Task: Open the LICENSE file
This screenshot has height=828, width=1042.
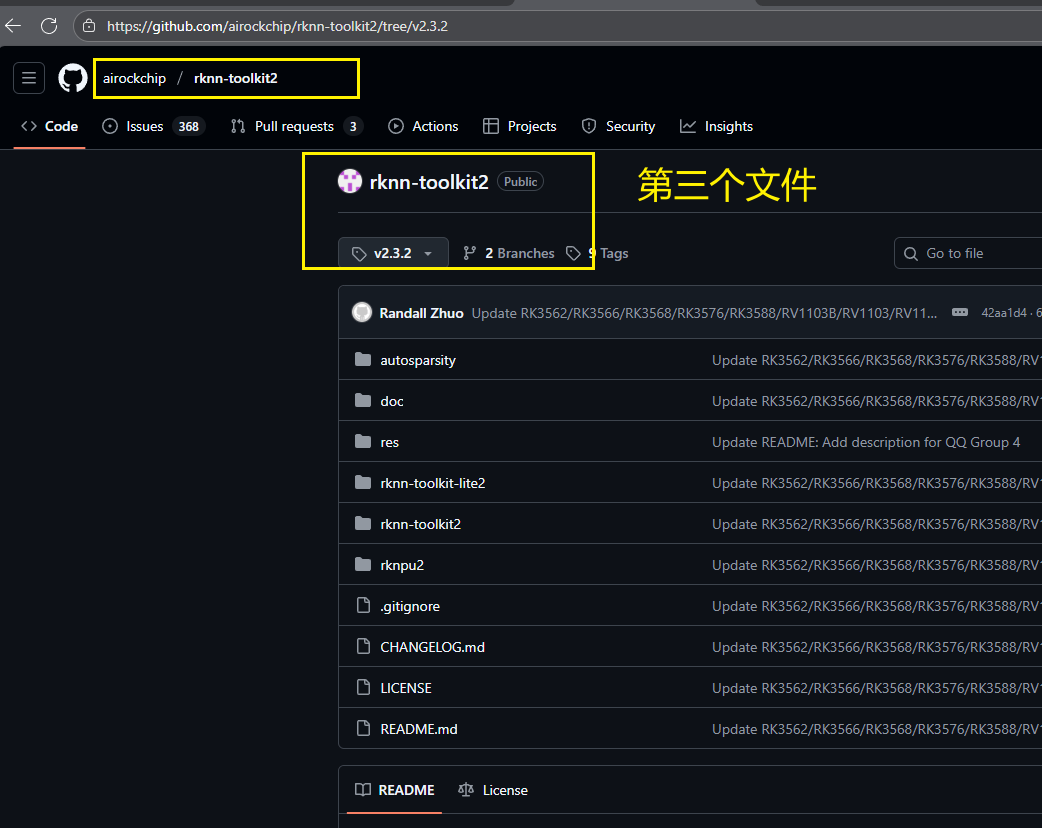Action: click(x=405, y=688)
